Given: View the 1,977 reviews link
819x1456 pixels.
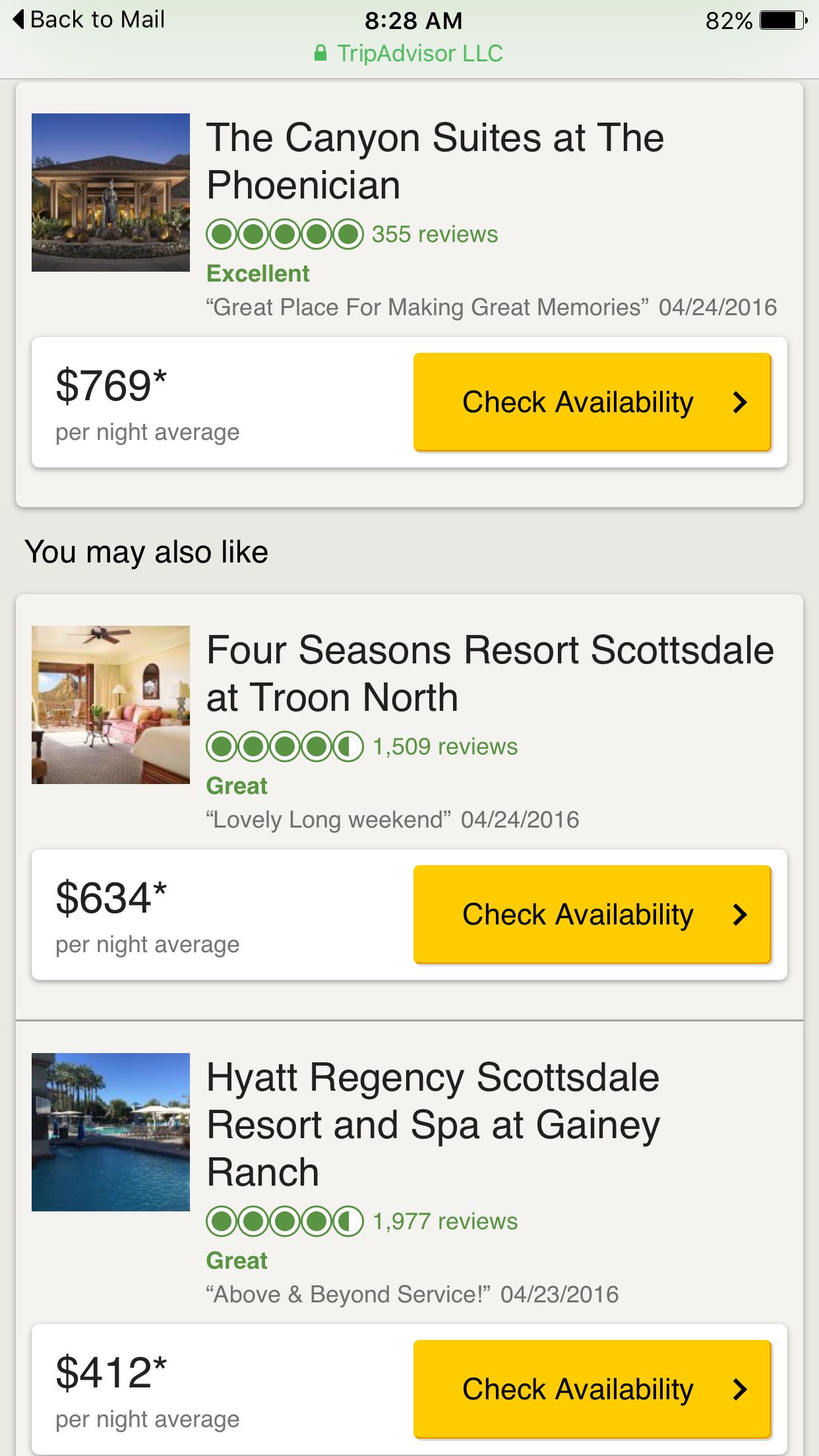Looking at the screenshot, I should pyautogui.click(x=445, y=1221).
